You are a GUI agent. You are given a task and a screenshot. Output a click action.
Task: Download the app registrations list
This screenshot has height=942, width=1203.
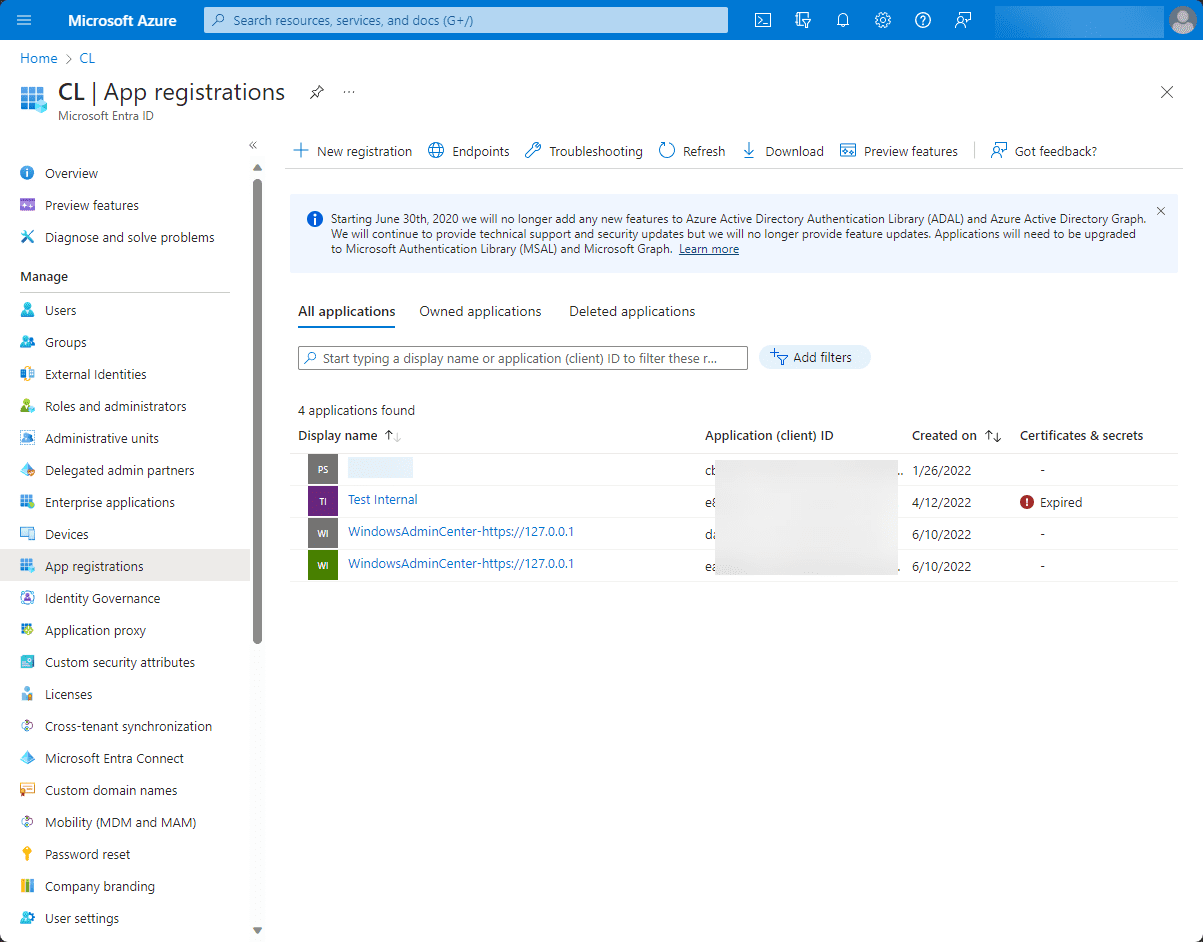(x=783, y=151)
